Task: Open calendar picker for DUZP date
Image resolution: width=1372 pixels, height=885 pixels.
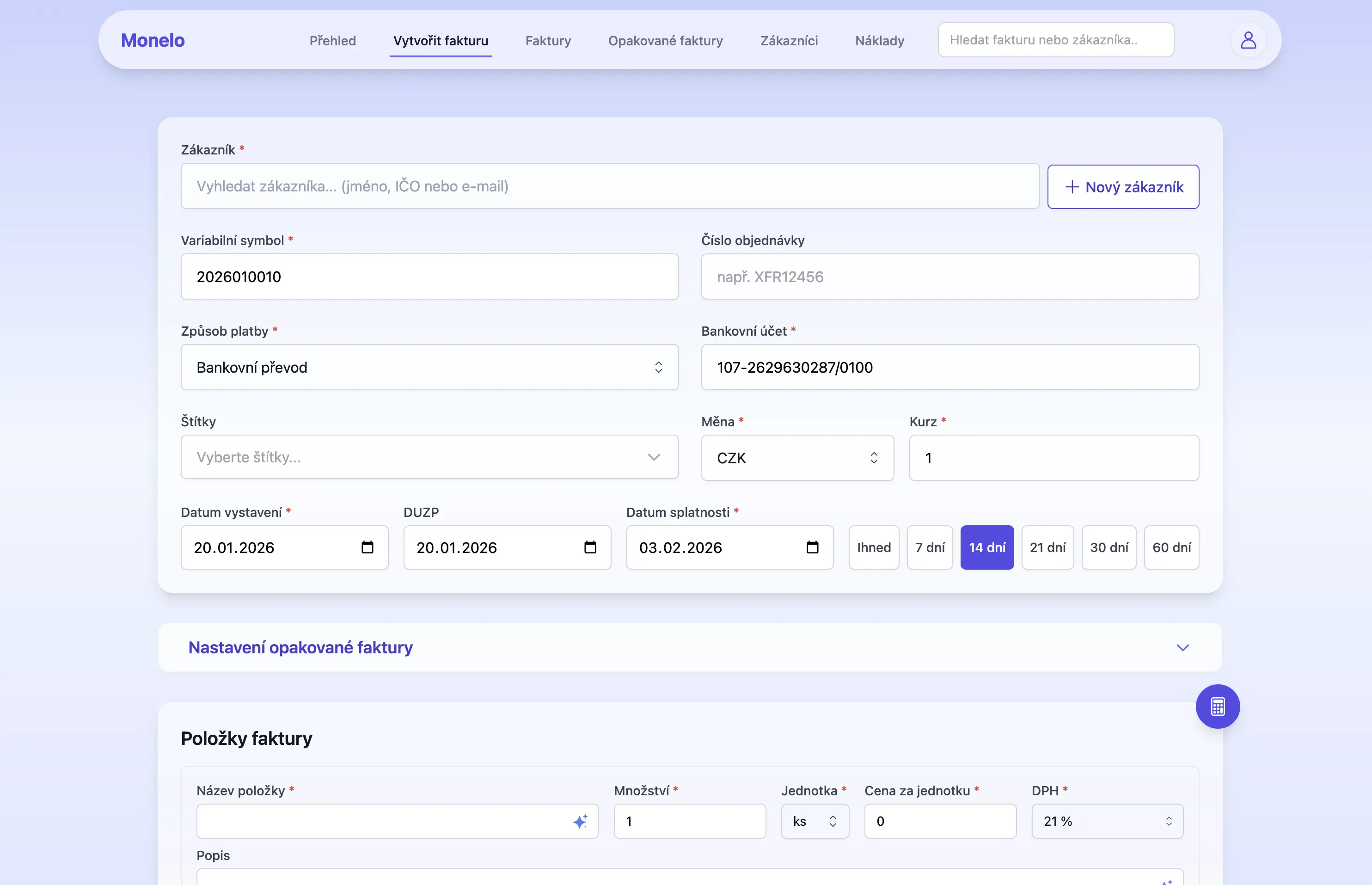Action: click(590, 547)
